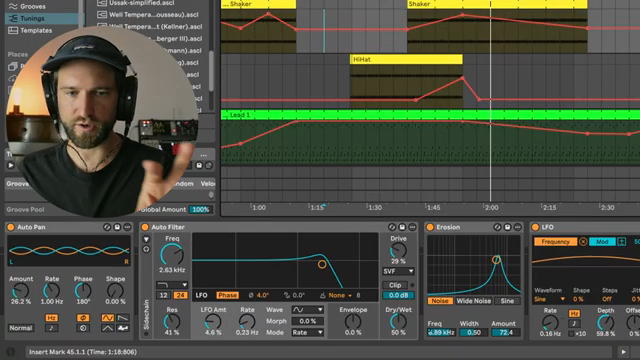
Task: Toggle the LFO device activator
Action: click(x=536, y=227)
